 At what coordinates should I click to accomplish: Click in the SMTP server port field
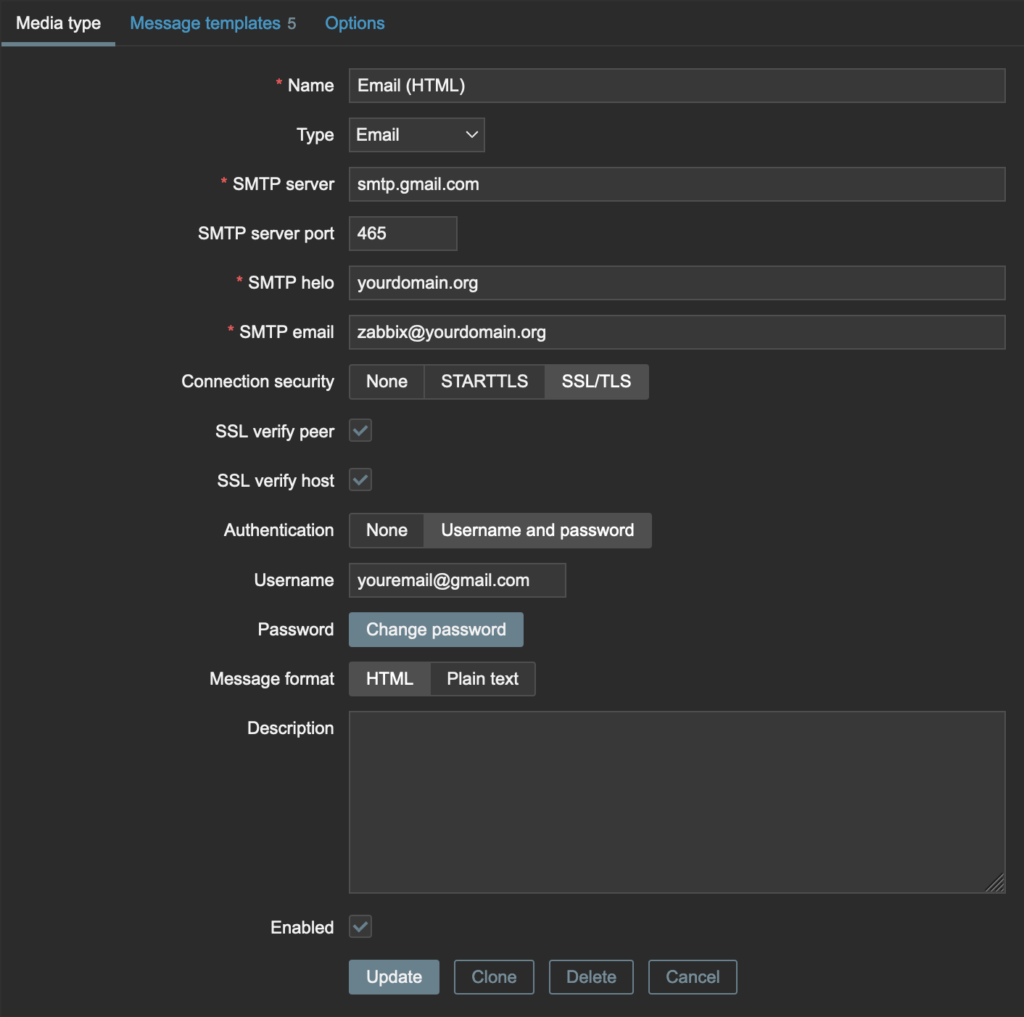tap(402, 234)
